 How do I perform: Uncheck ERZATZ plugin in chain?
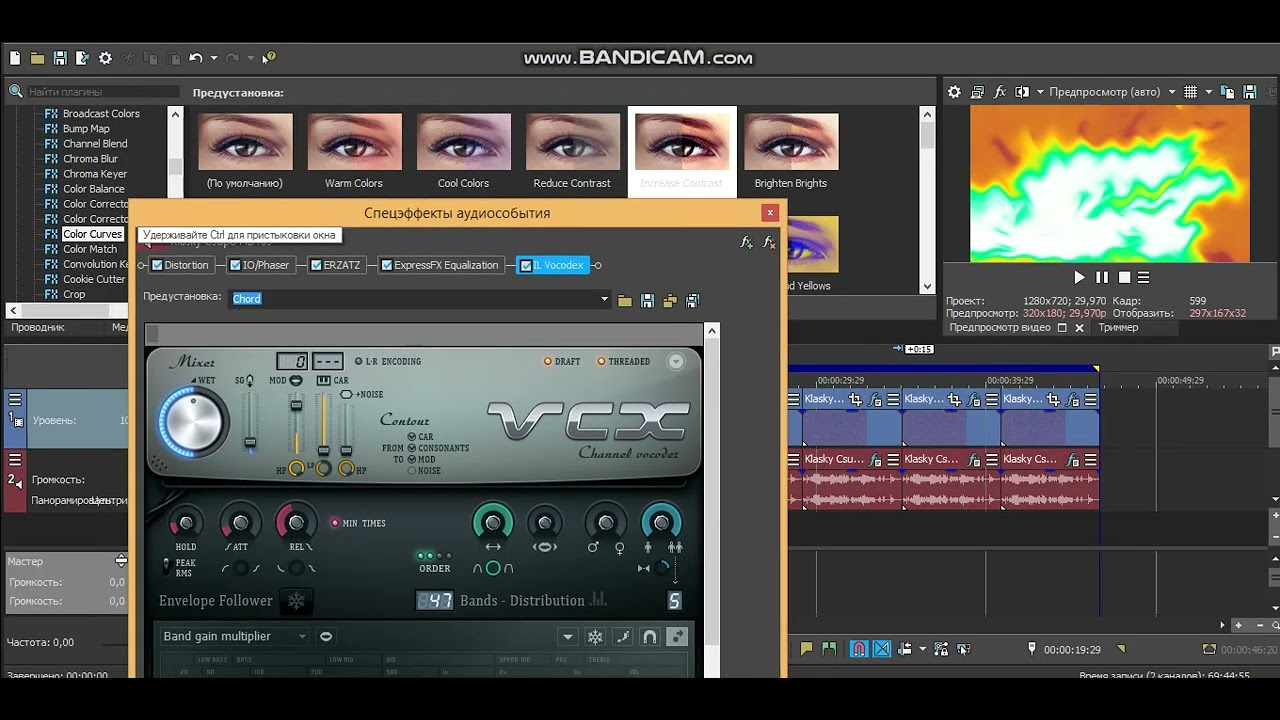316,265
